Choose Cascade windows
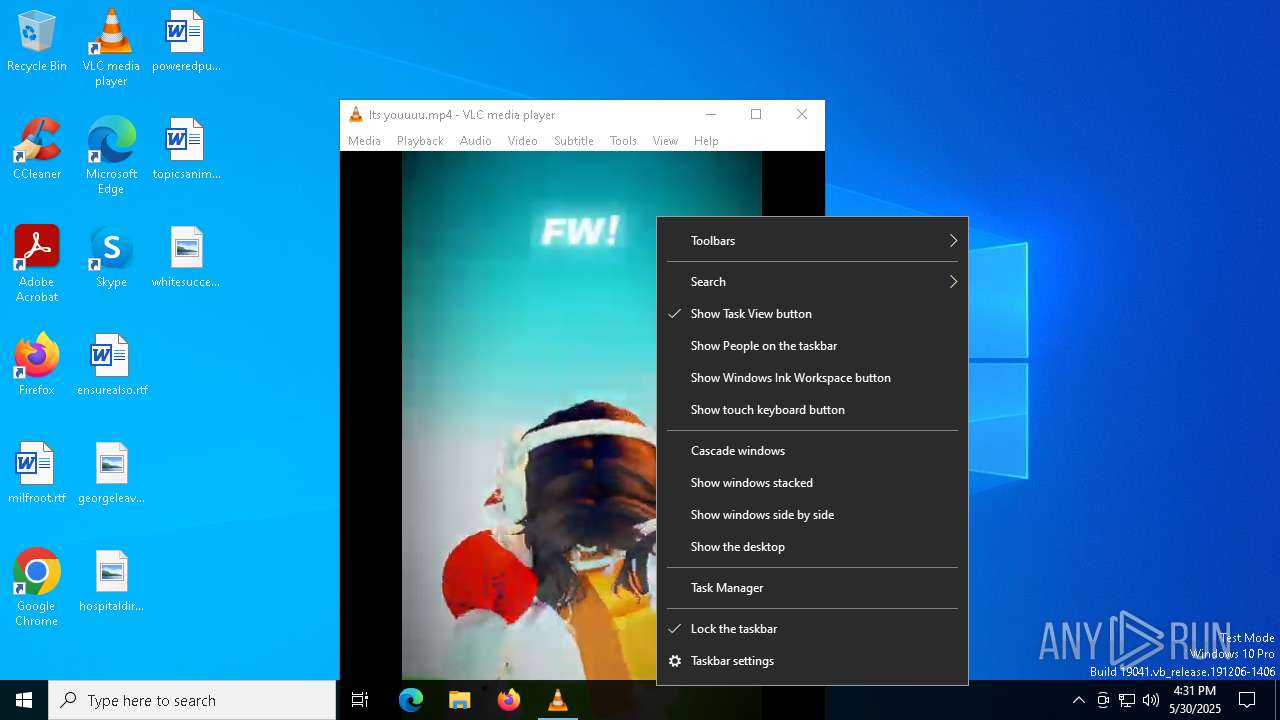Image resolution: width=1280 pixels, height=720 pixels. coord(812,451)
